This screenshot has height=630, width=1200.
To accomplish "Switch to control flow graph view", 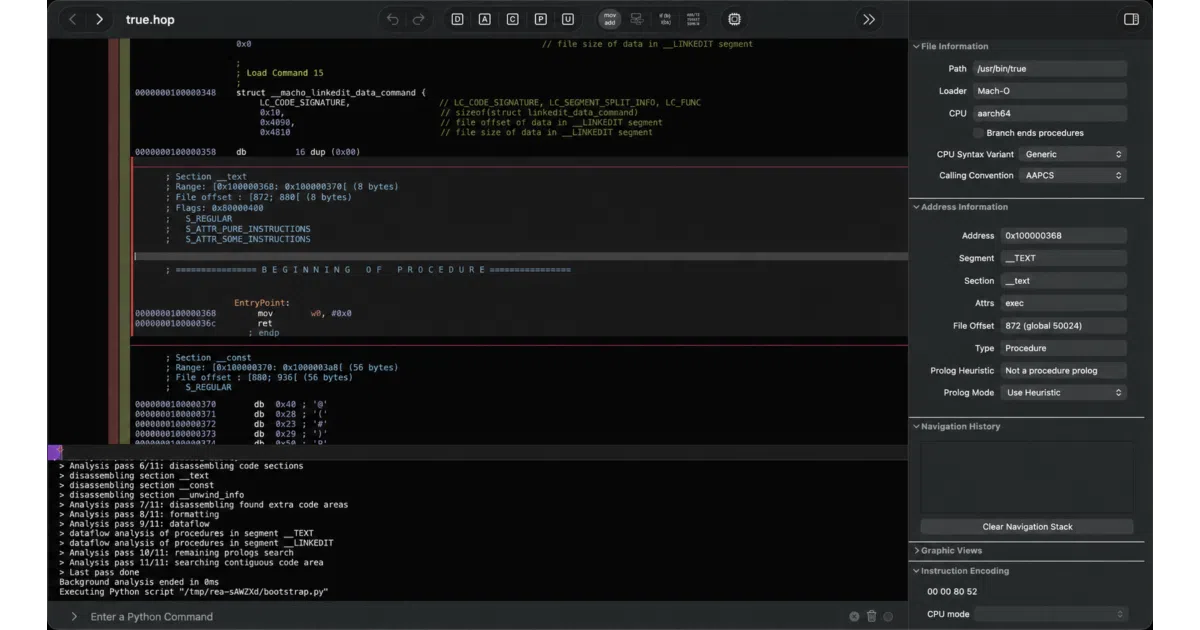I will [637, 19].
